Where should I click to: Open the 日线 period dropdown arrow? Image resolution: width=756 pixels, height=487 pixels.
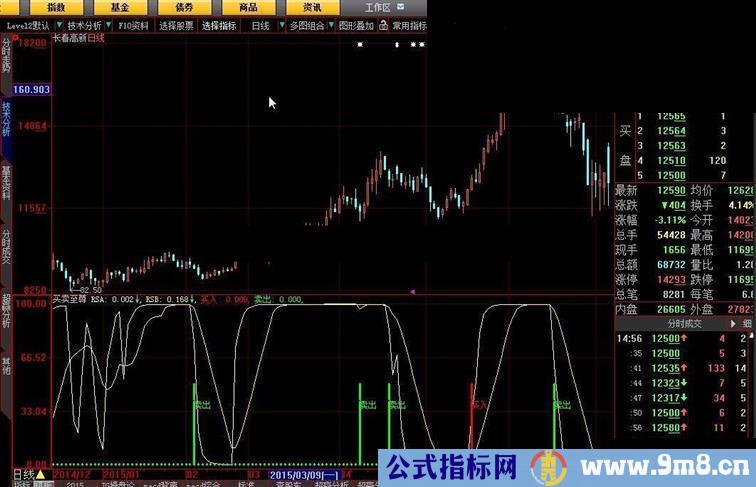click(x=280, y=26)
